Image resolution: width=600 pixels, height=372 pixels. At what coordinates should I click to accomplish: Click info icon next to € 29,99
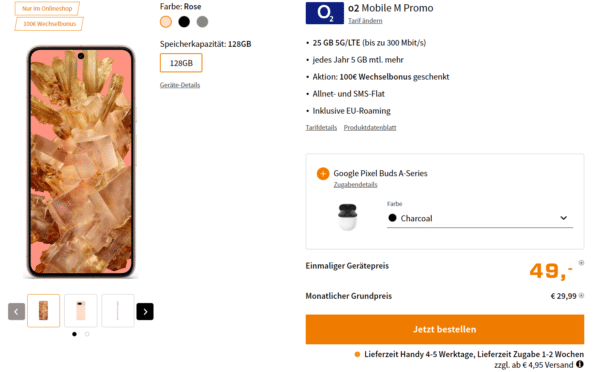point(581,295)
